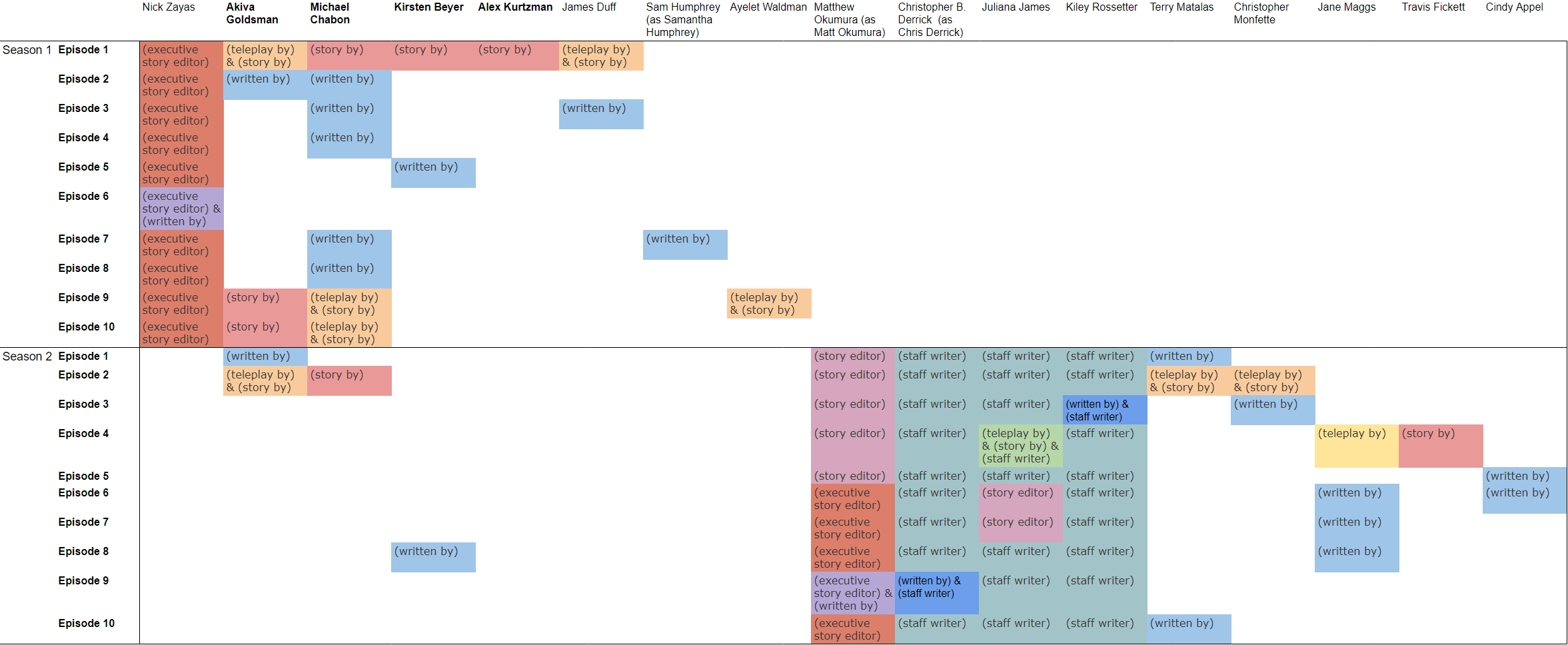
Task: Click Kirsten Beyer's (written by) in Season 1 Episode 5
Action: 433,173
